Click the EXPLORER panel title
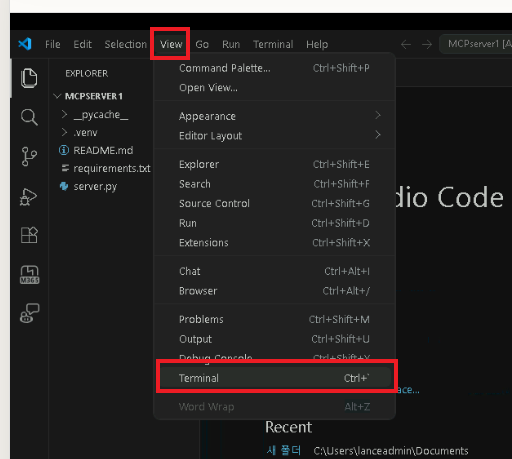Screen dimensions: 512x459 click(x=87, y=73)
